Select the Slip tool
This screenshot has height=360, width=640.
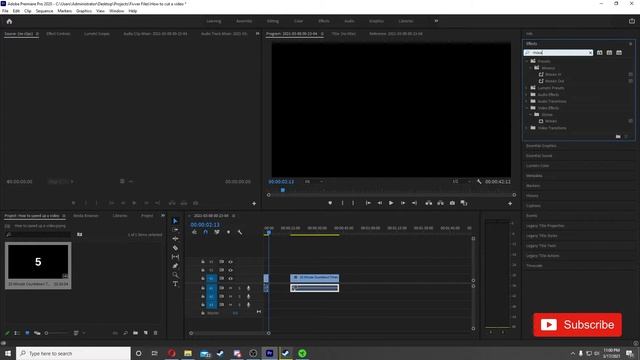[x=176, y=257]
